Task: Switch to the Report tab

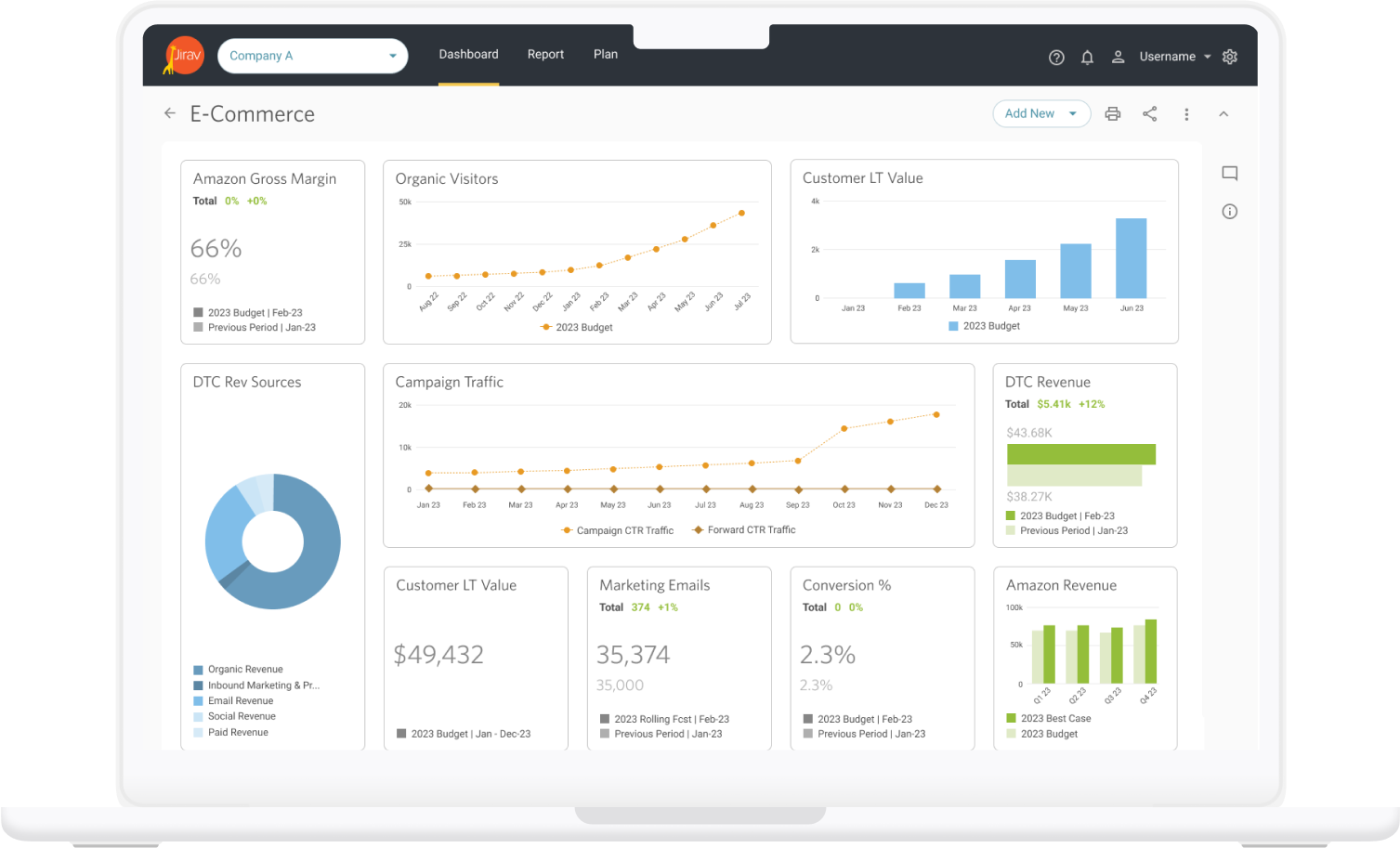Action: coord(545,54)
